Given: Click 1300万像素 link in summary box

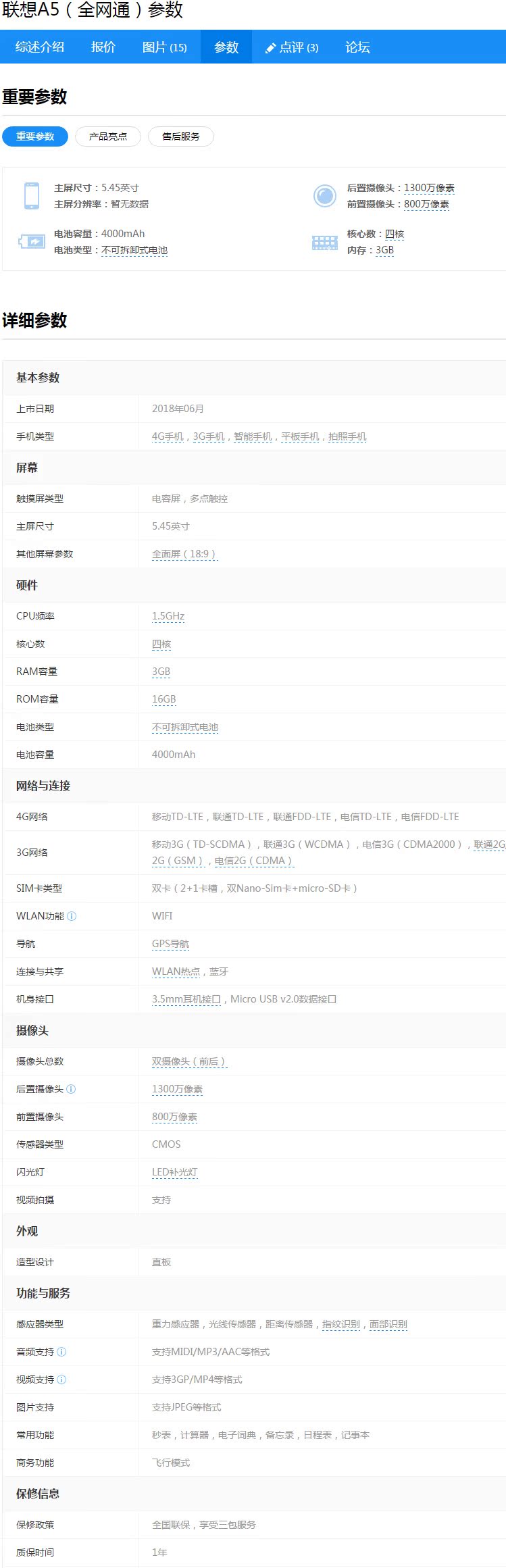Looking at the screenshot, I should point(429,188).
